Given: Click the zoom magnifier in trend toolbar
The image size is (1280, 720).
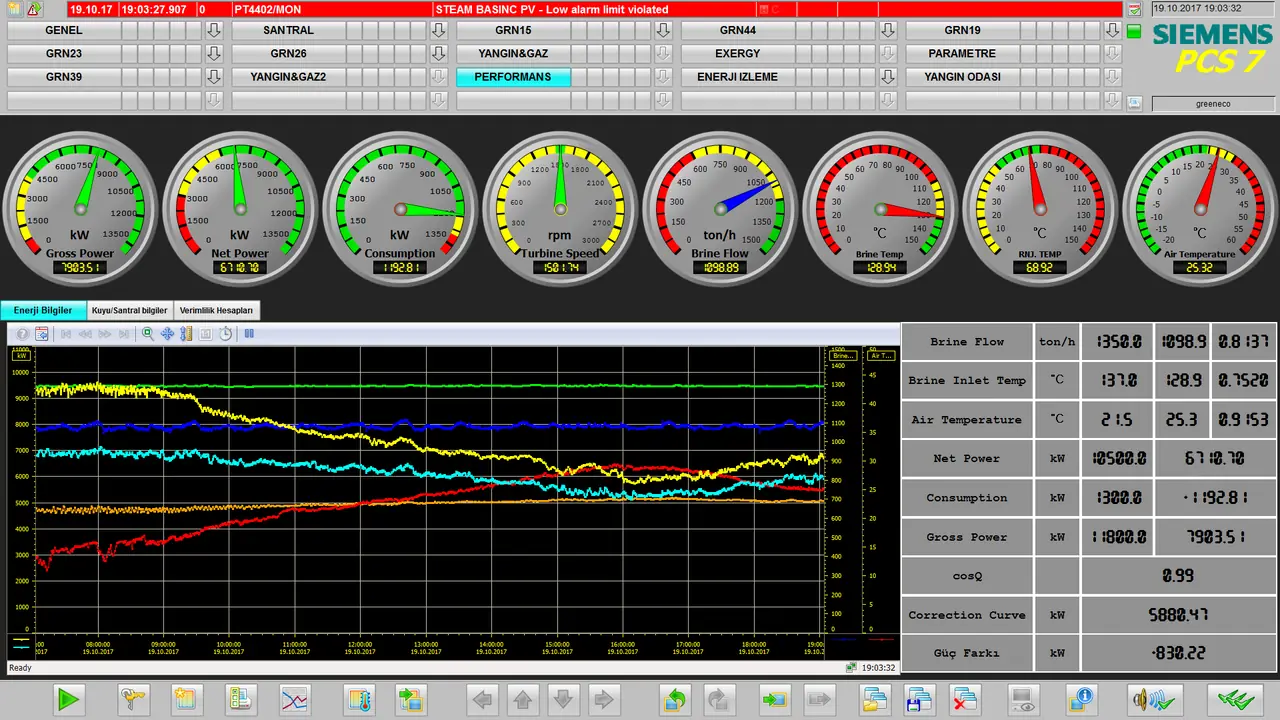Looking at the screenshot, I should [x=148, y=334].
